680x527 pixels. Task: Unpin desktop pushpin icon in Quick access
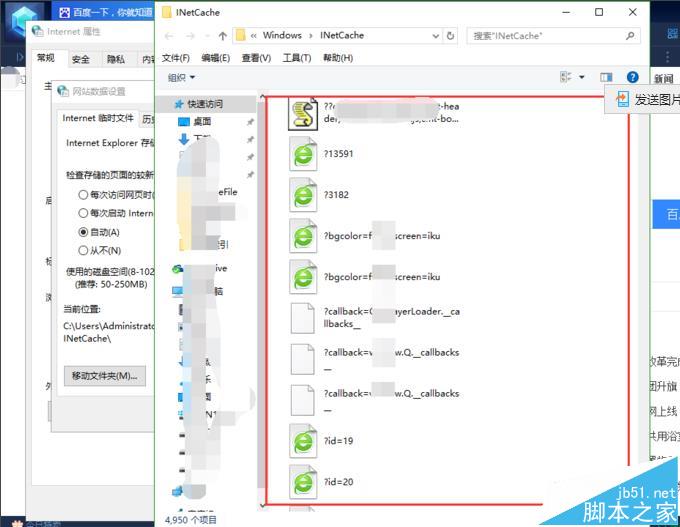click(250, 122)
